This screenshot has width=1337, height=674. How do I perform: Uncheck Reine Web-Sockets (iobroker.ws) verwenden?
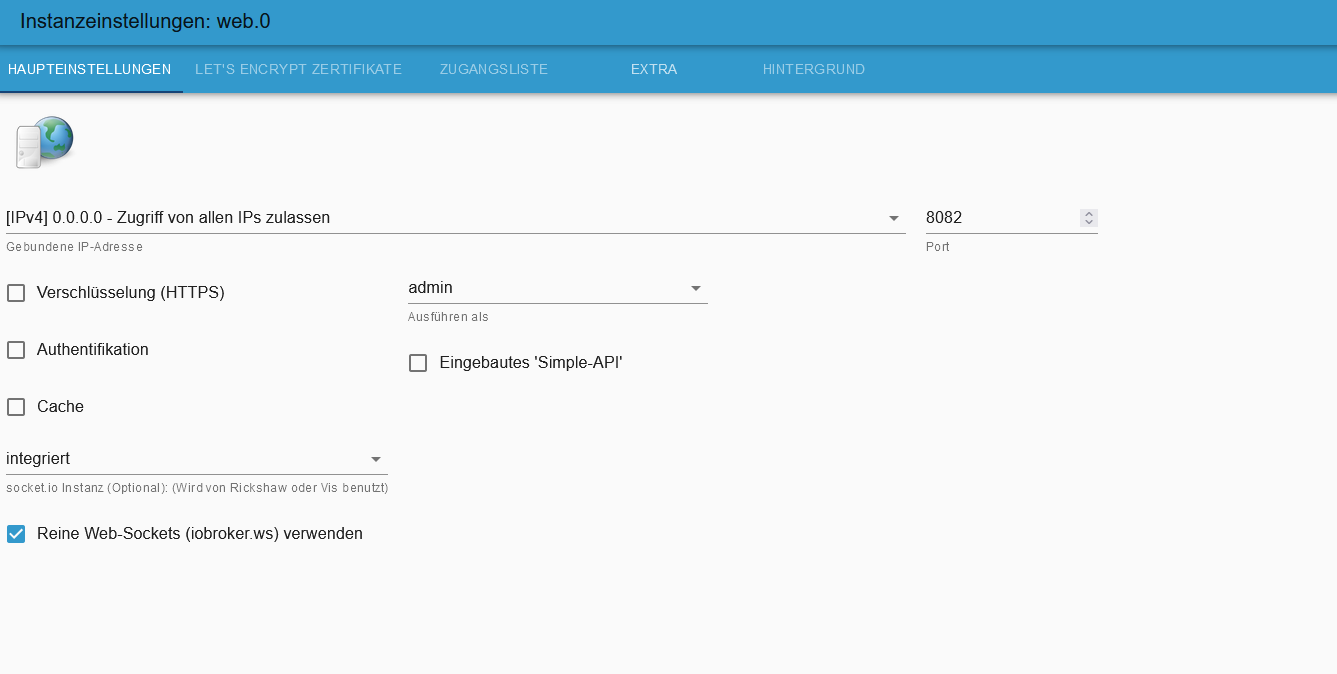(16, 534)
